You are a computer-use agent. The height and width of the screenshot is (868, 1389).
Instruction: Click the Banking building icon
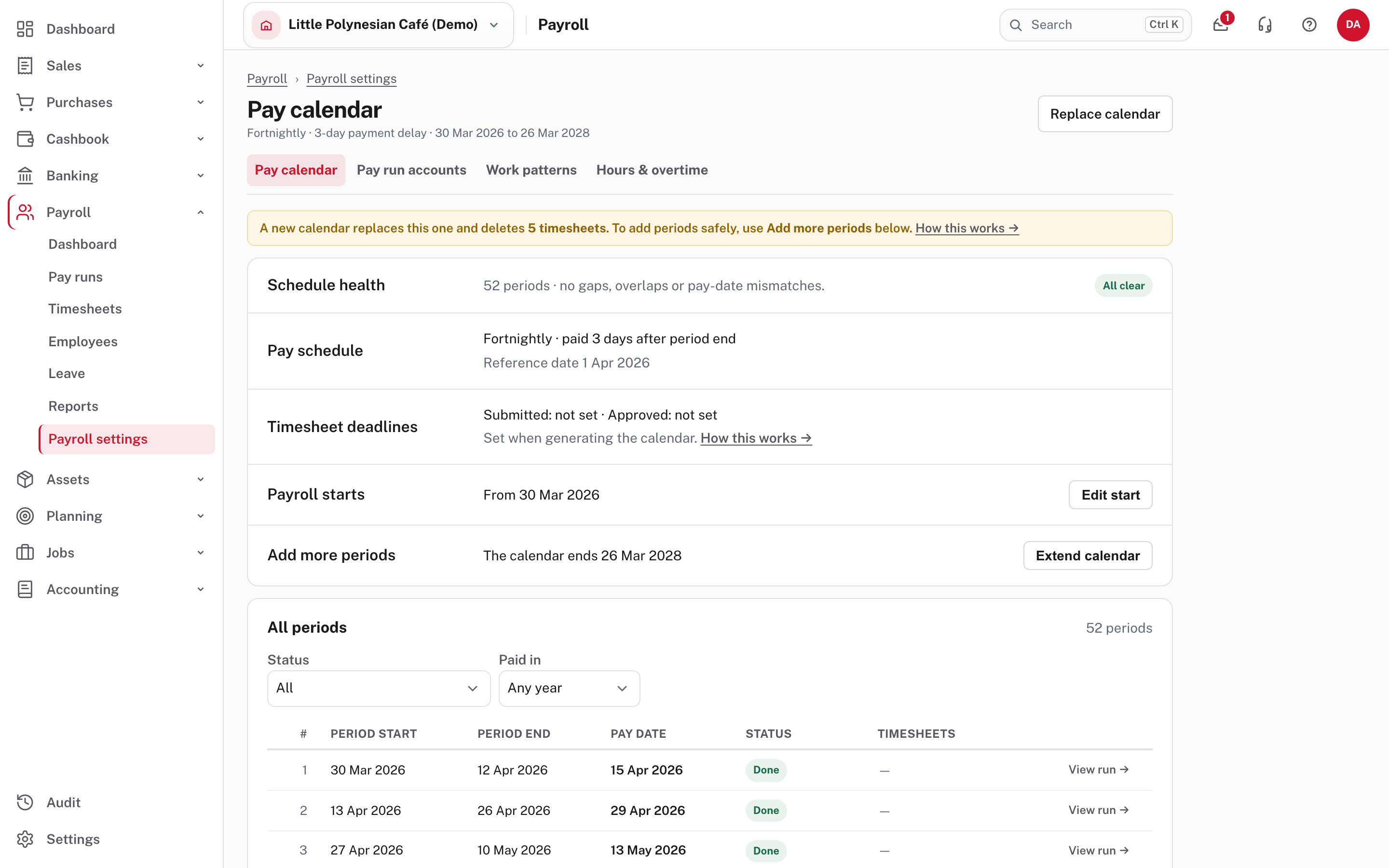[25, 176]
